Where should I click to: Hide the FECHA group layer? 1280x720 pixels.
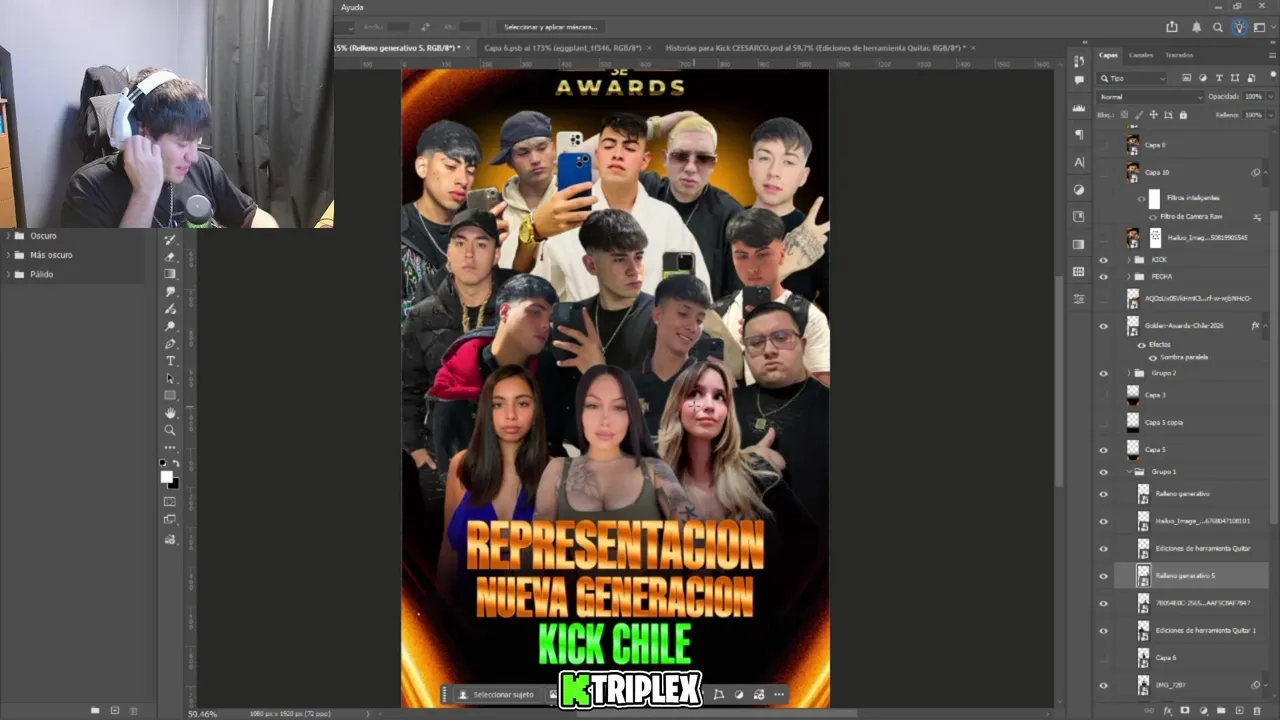click(1104, 276)
